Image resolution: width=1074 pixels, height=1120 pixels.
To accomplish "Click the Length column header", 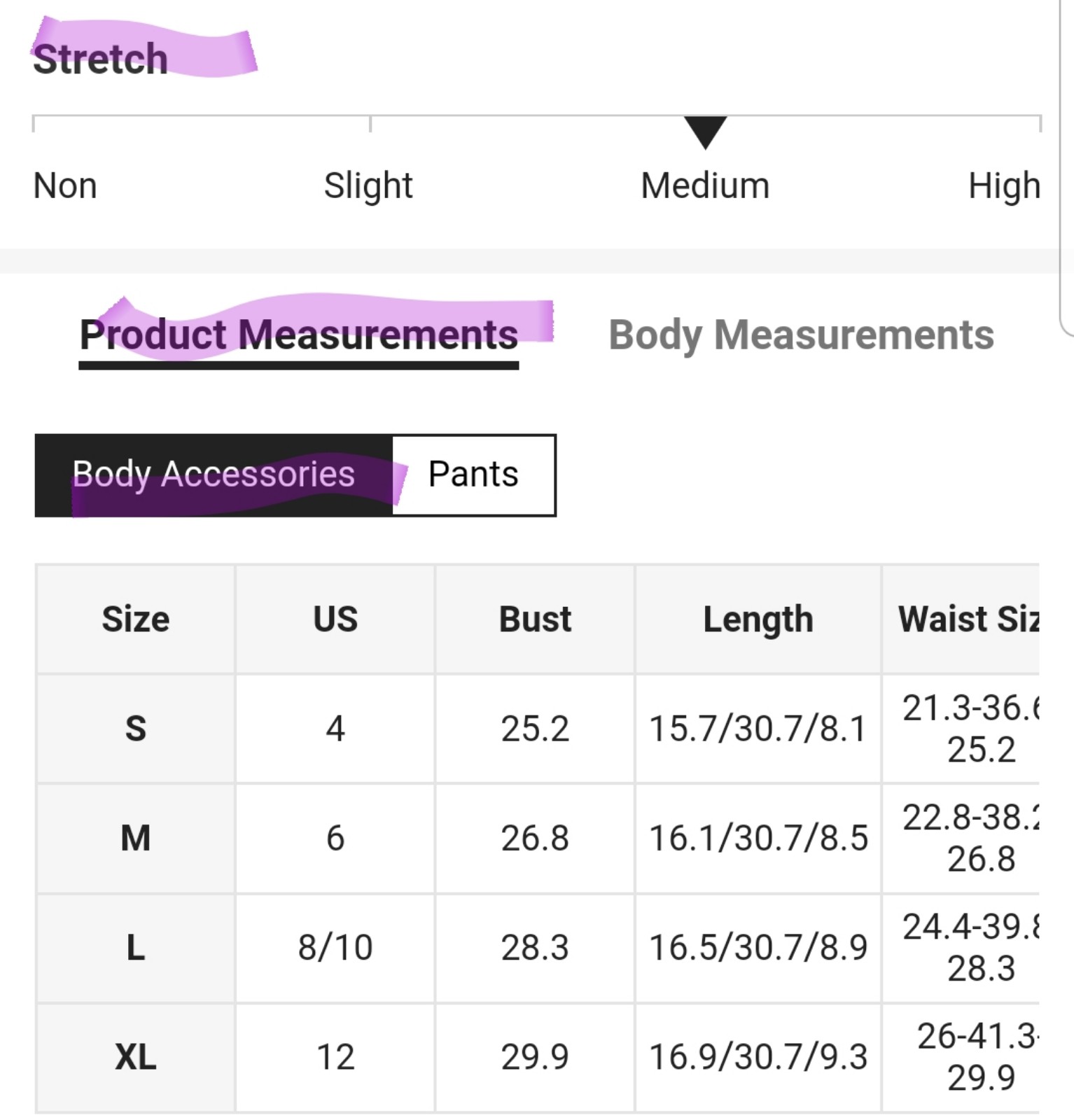I will pos(758,619).
